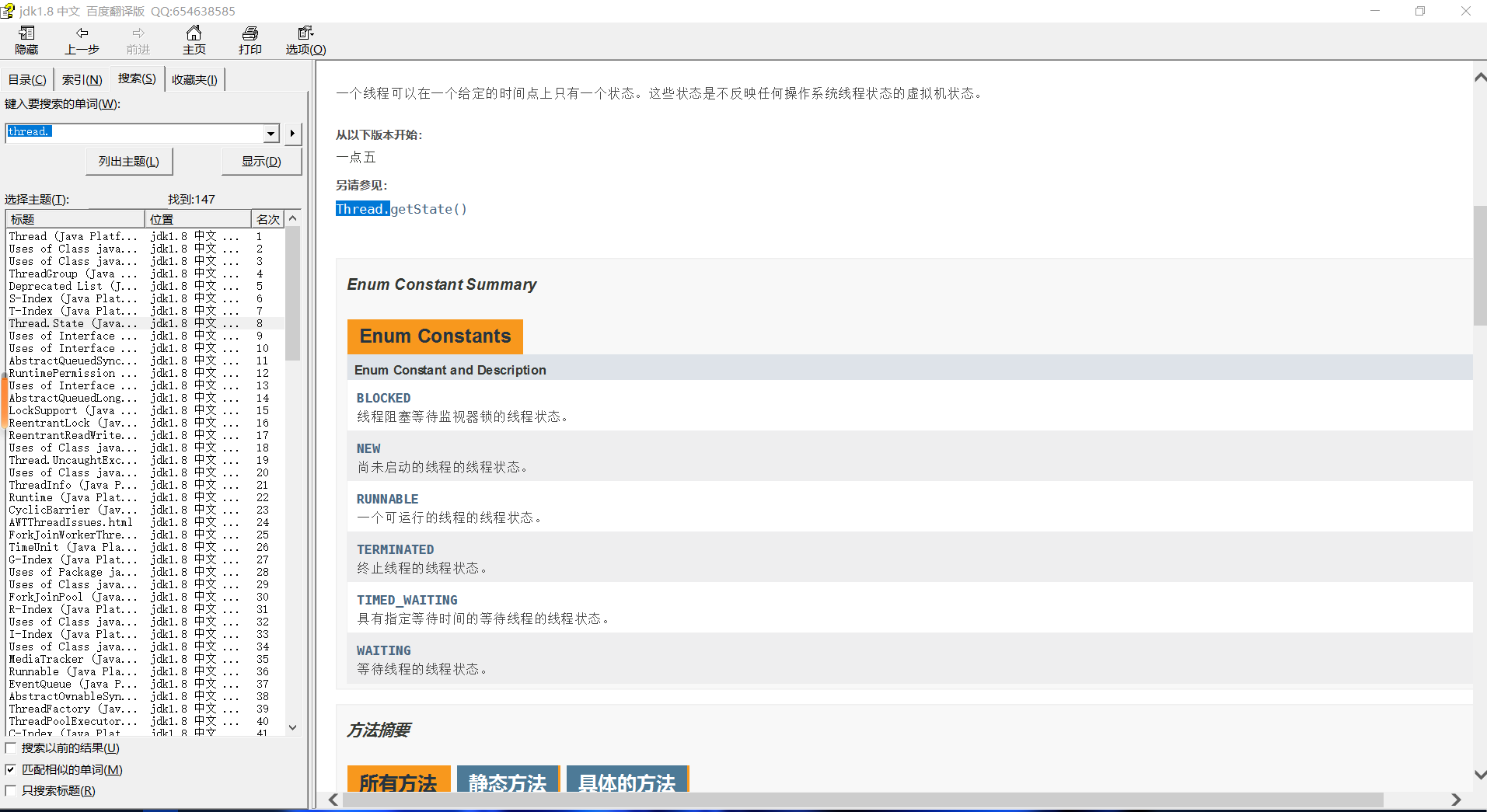Sort results by the 标题 column header
This screenshot has width=1487, height=812.
click(x=75, y=219)
